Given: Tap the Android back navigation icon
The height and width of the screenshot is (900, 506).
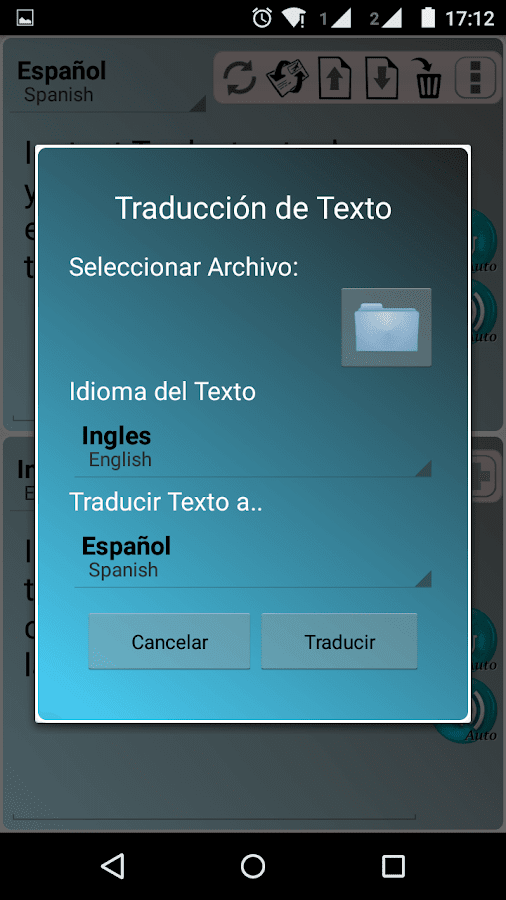Looking at the screenshot, I should coord(112,866).
